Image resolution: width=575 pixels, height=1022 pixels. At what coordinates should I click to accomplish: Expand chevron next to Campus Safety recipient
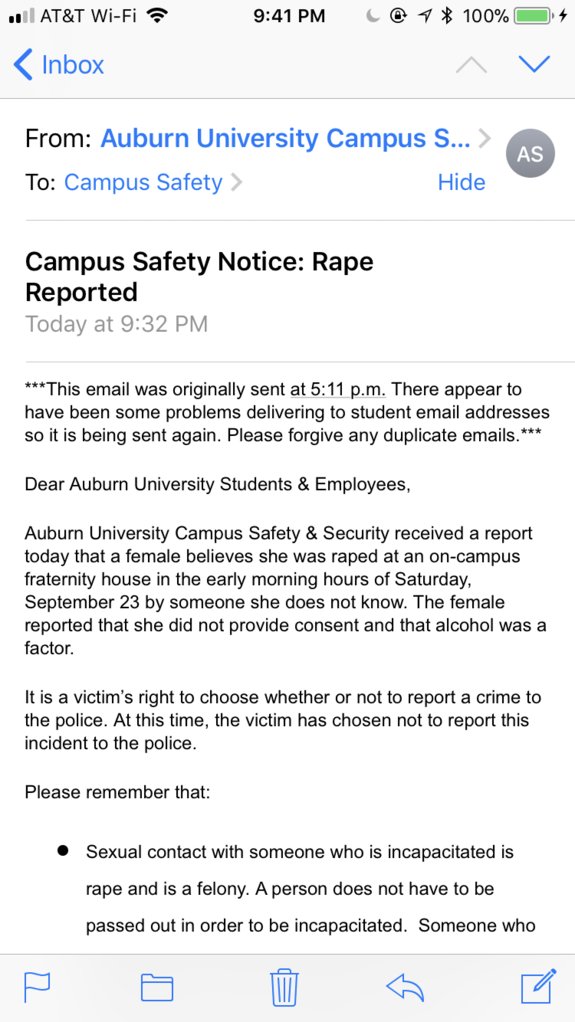tap(236, 182)
